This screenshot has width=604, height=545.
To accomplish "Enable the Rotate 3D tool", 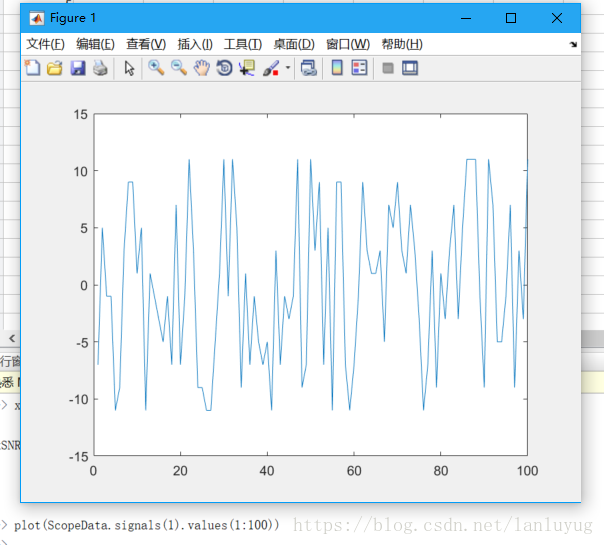I will click(x=224, y=68).
